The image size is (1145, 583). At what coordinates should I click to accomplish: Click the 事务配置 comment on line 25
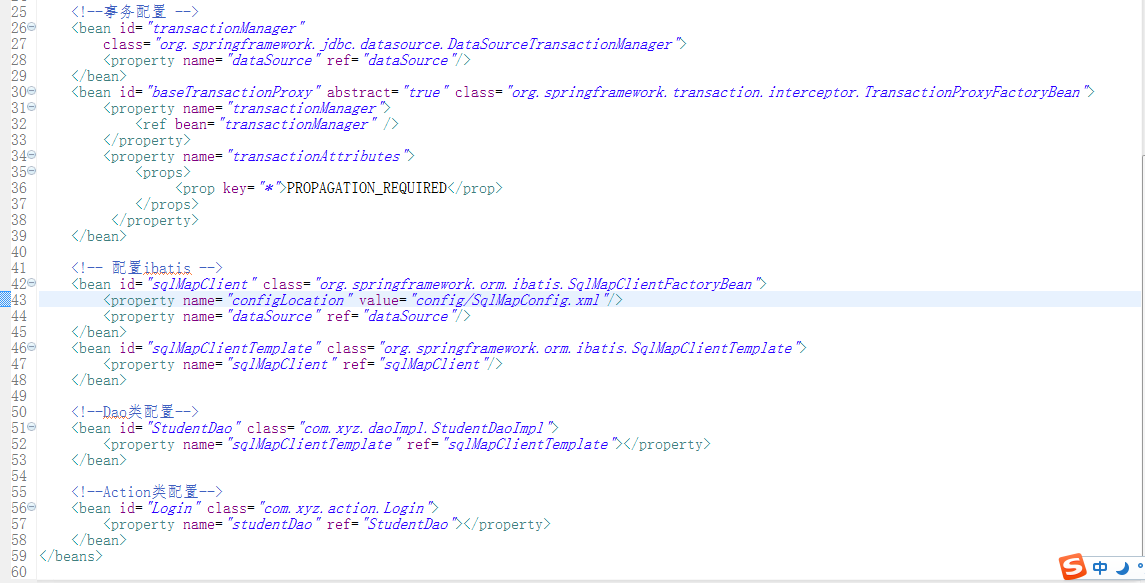point(135,12)
